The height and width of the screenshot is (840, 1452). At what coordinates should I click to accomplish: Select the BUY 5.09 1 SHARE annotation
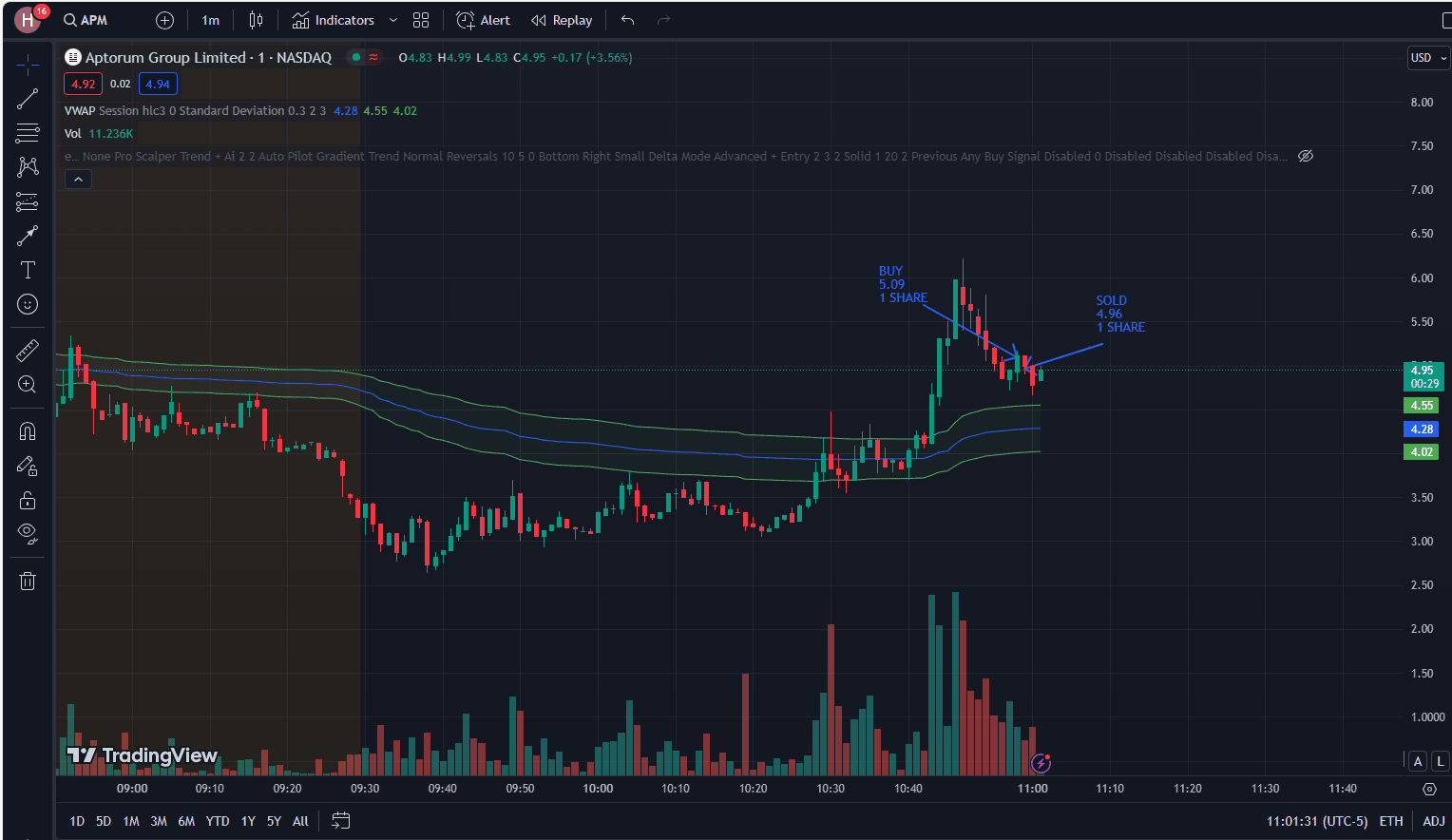[903, 284]
